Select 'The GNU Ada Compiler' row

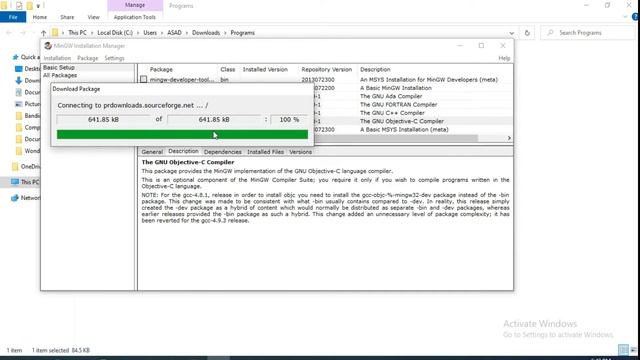click(391, 96)
